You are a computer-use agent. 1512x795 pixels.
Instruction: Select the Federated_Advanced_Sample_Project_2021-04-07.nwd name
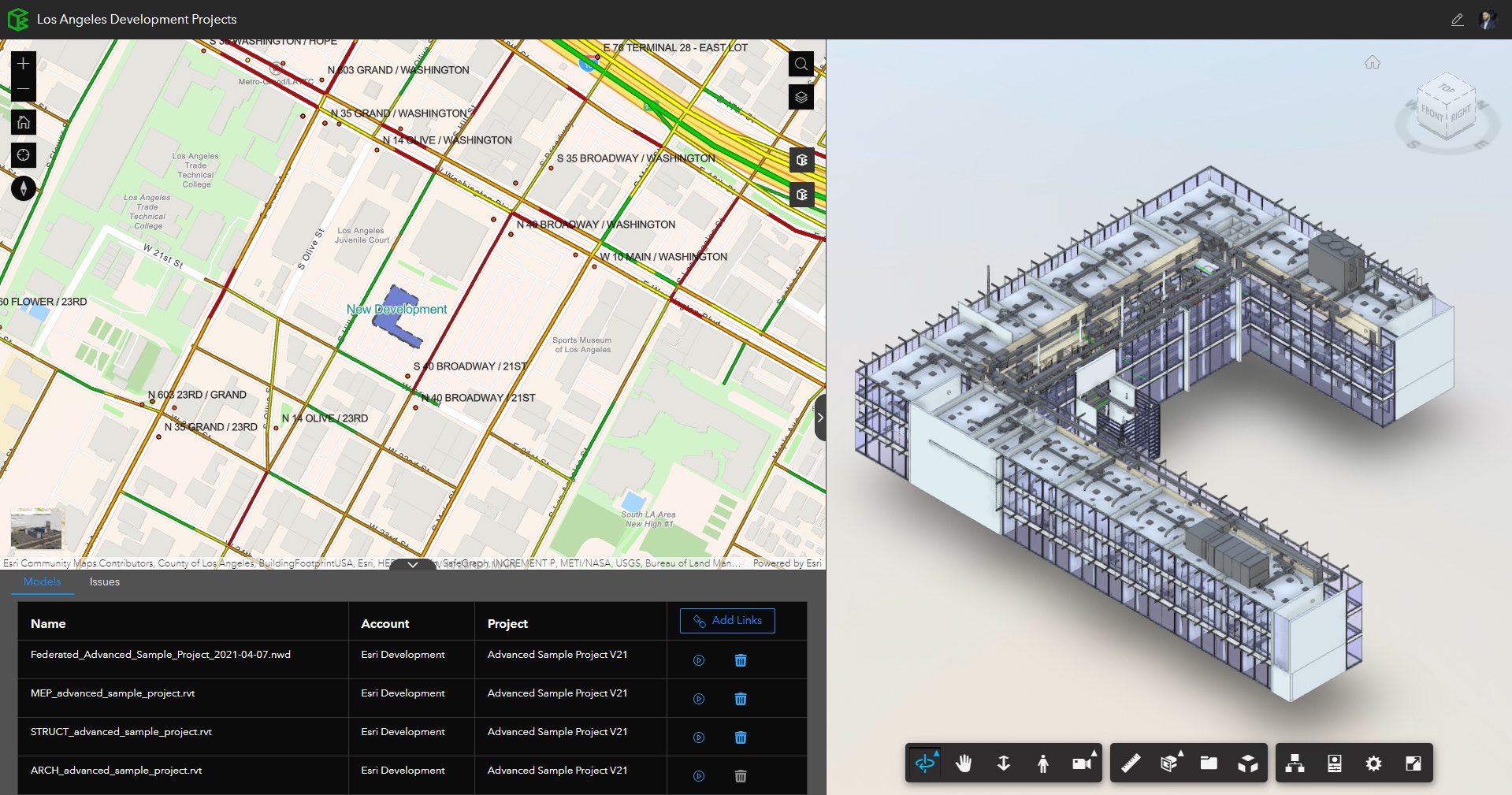[x=161, y=655]
